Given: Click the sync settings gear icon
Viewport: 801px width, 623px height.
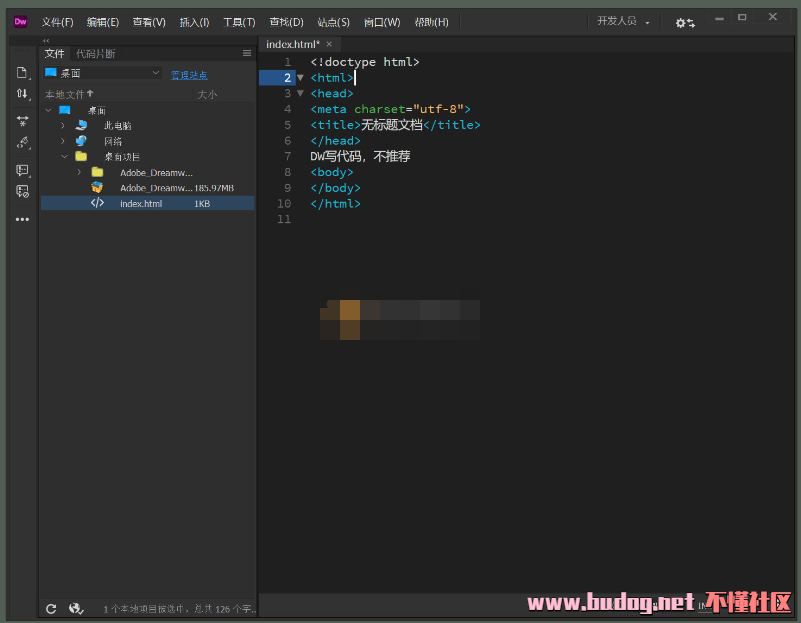Looking at the screenshot, I should [x=684, y=22].
